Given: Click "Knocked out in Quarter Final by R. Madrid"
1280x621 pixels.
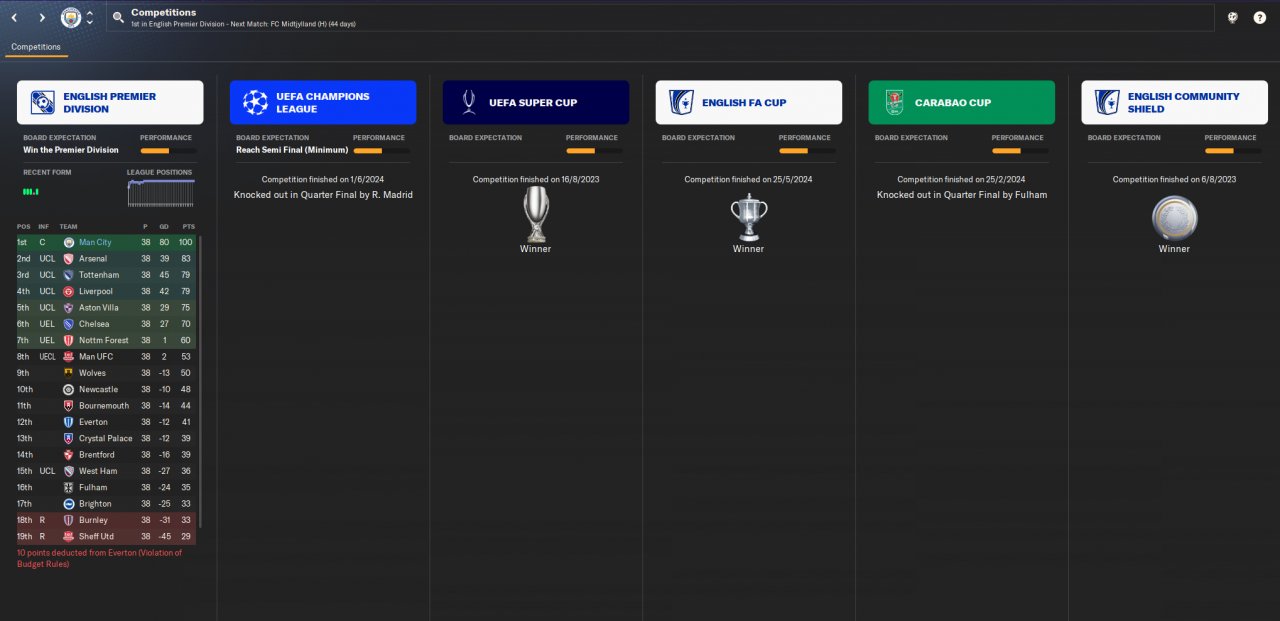Looking at the screenshot, I should pos(323,195).
